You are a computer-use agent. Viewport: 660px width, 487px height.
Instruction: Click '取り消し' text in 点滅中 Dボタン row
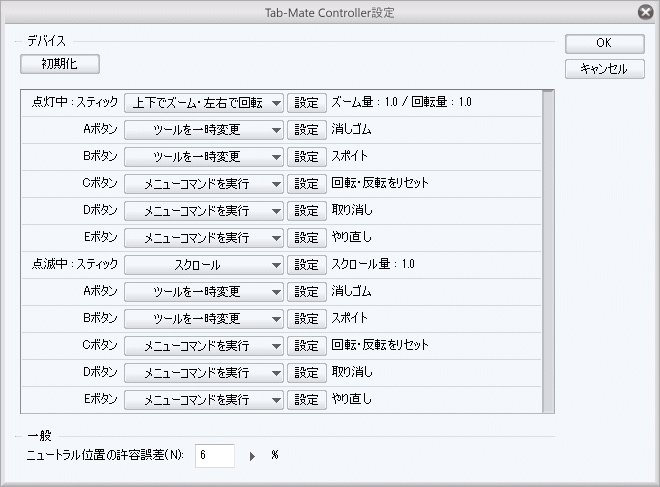pyautogui.click(x=352, y=372)
